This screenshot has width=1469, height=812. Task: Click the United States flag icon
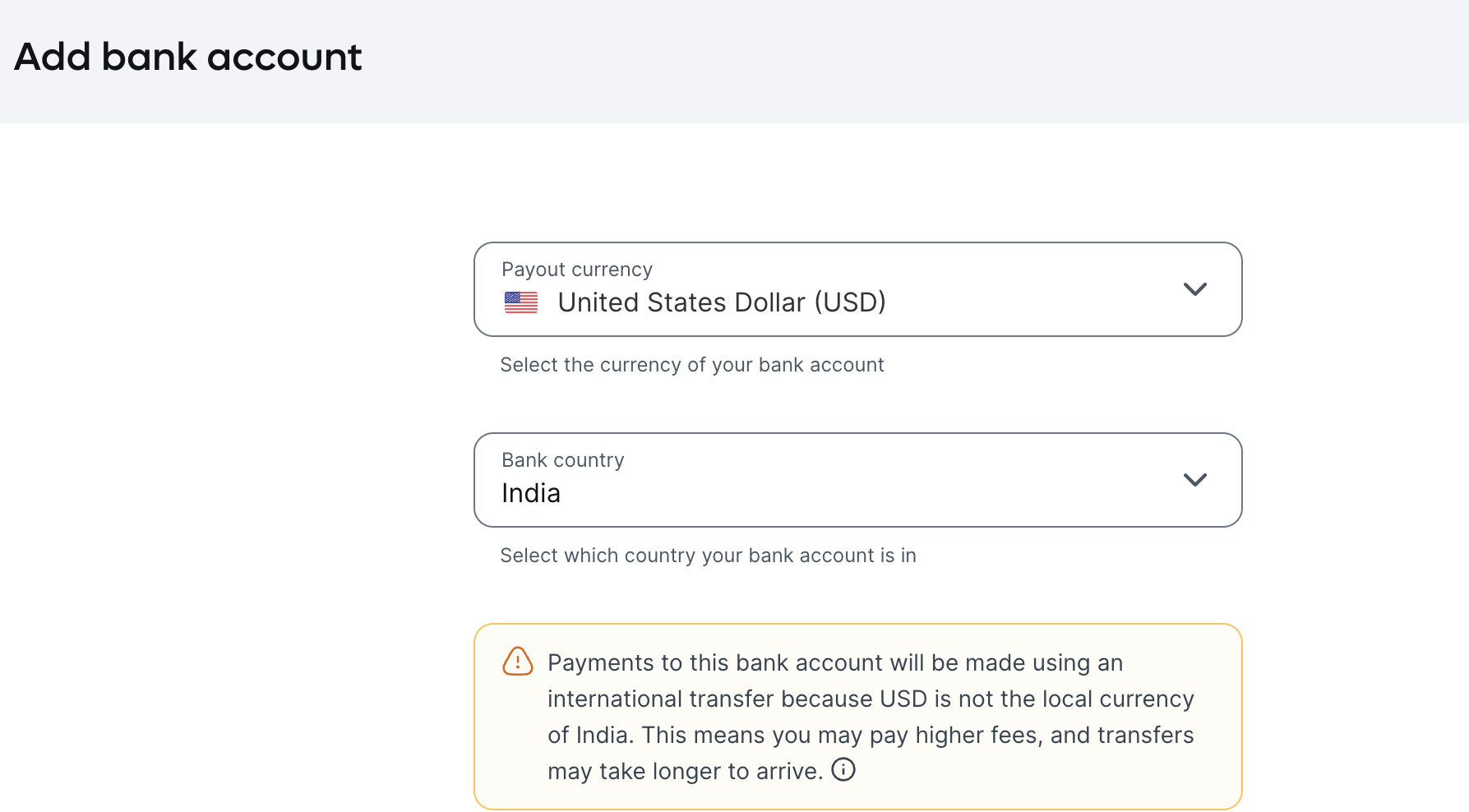coord(520,302)
